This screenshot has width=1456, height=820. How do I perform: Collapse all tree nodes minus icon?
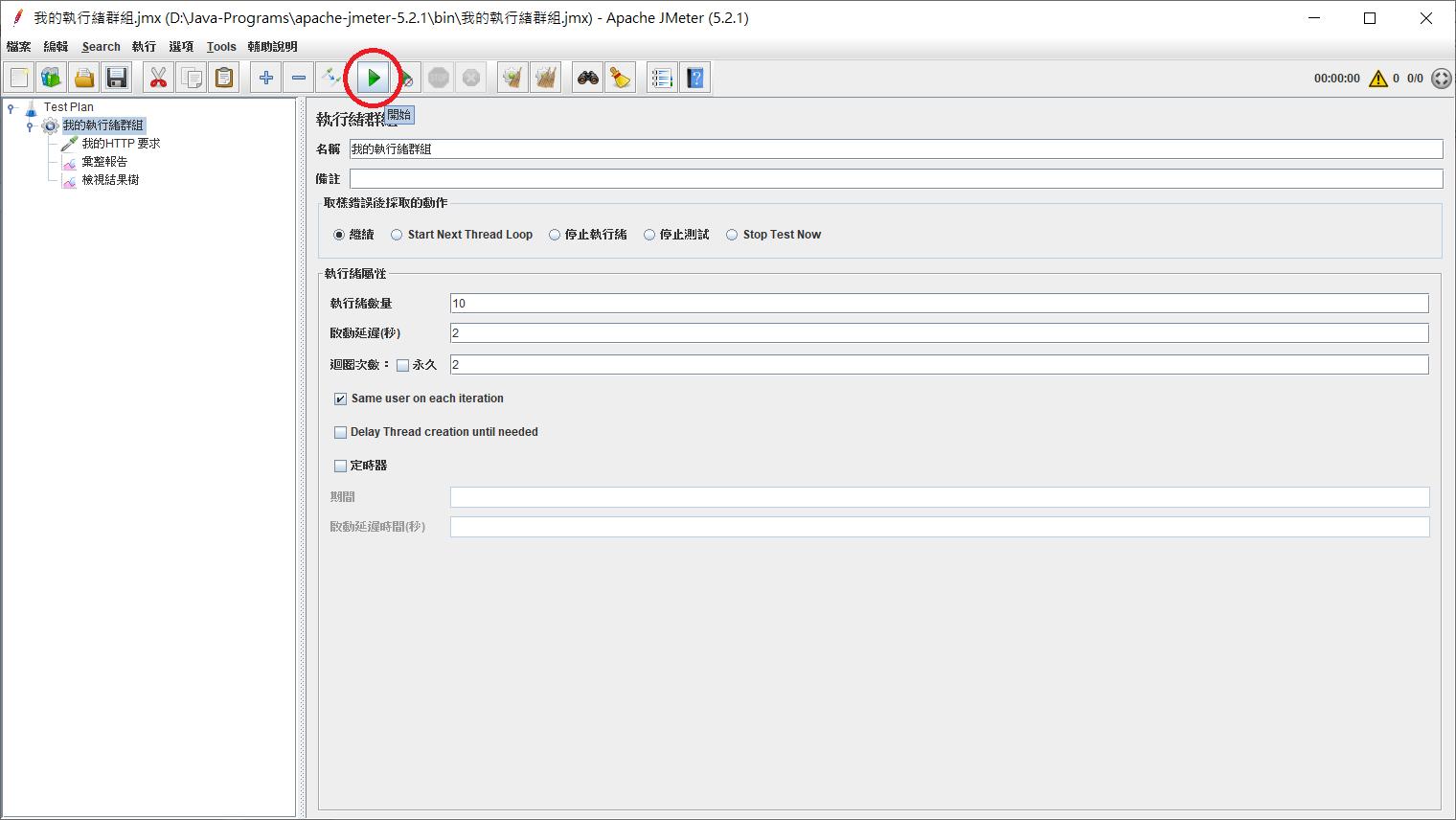tap(299, 78)
